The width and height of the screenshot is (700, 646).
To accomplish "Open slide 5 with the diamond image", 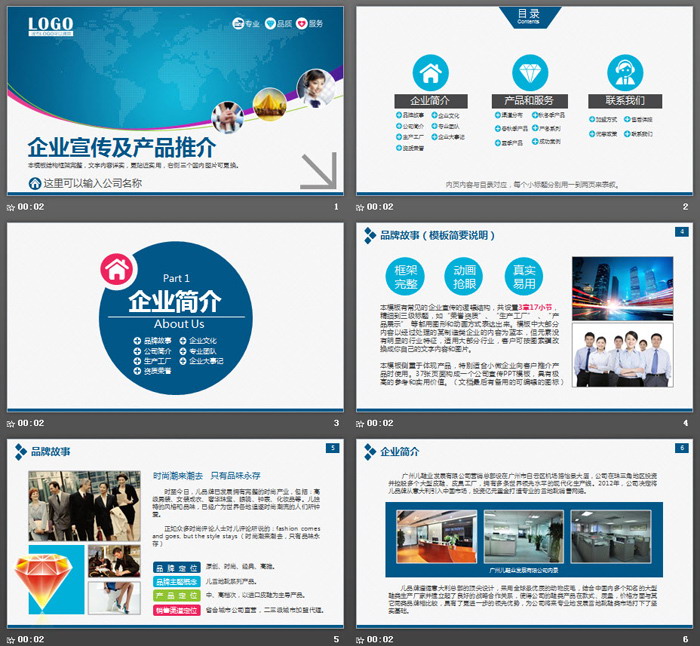I will [x=175, y=533].
